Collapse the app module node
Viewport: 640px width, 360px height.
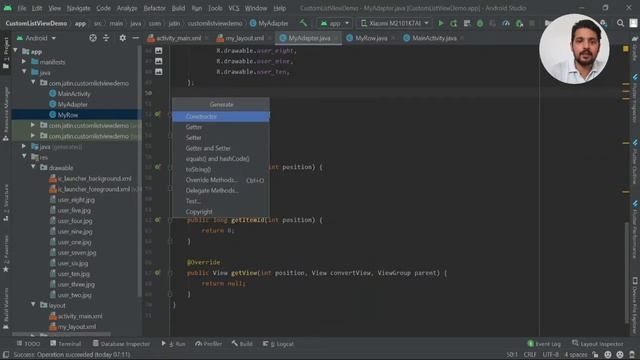click(x=16, y=51)
